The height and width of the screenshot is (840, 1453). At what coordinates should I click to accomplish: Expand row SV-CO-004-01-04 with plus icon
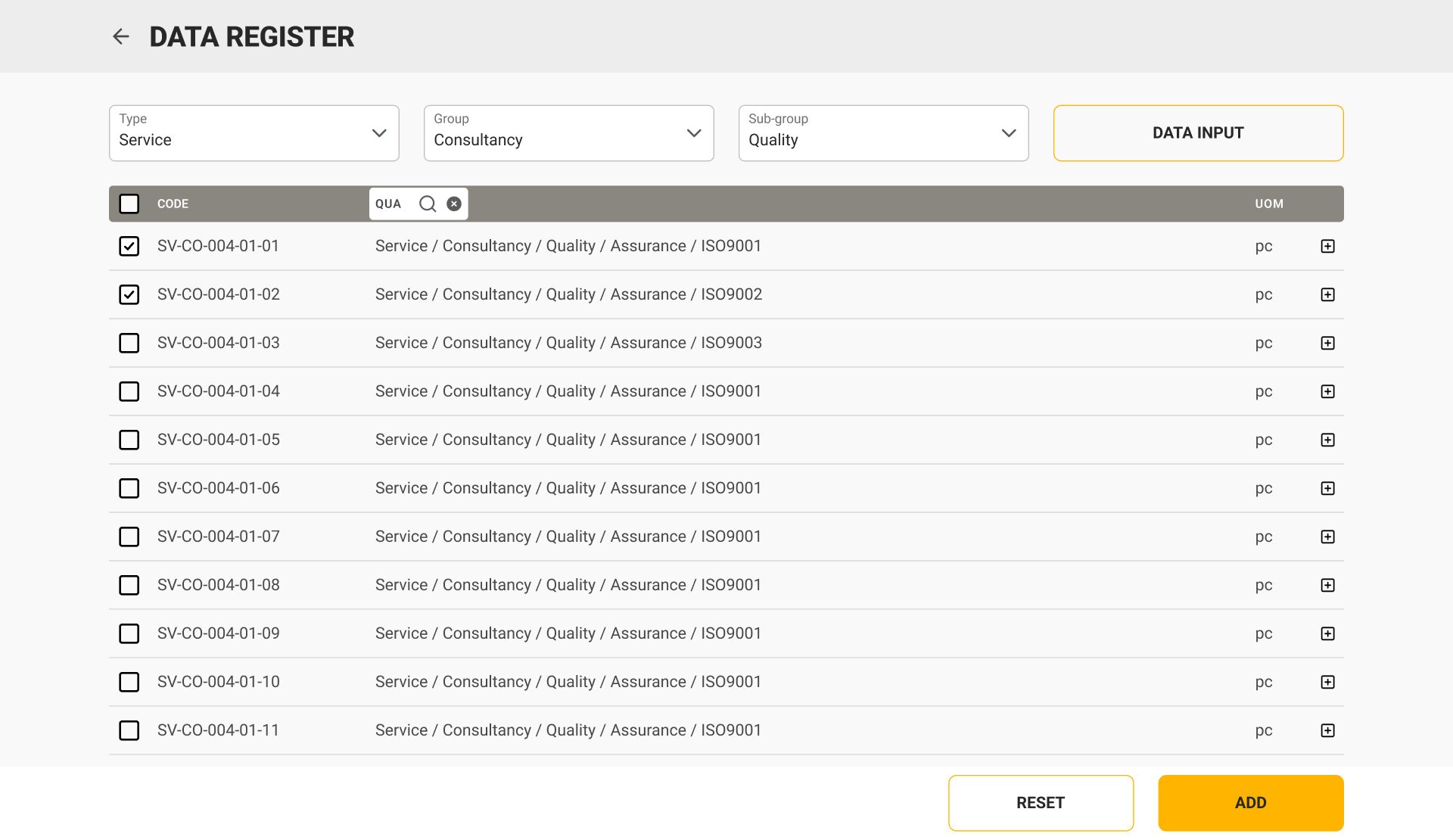tap(1327, 391)
